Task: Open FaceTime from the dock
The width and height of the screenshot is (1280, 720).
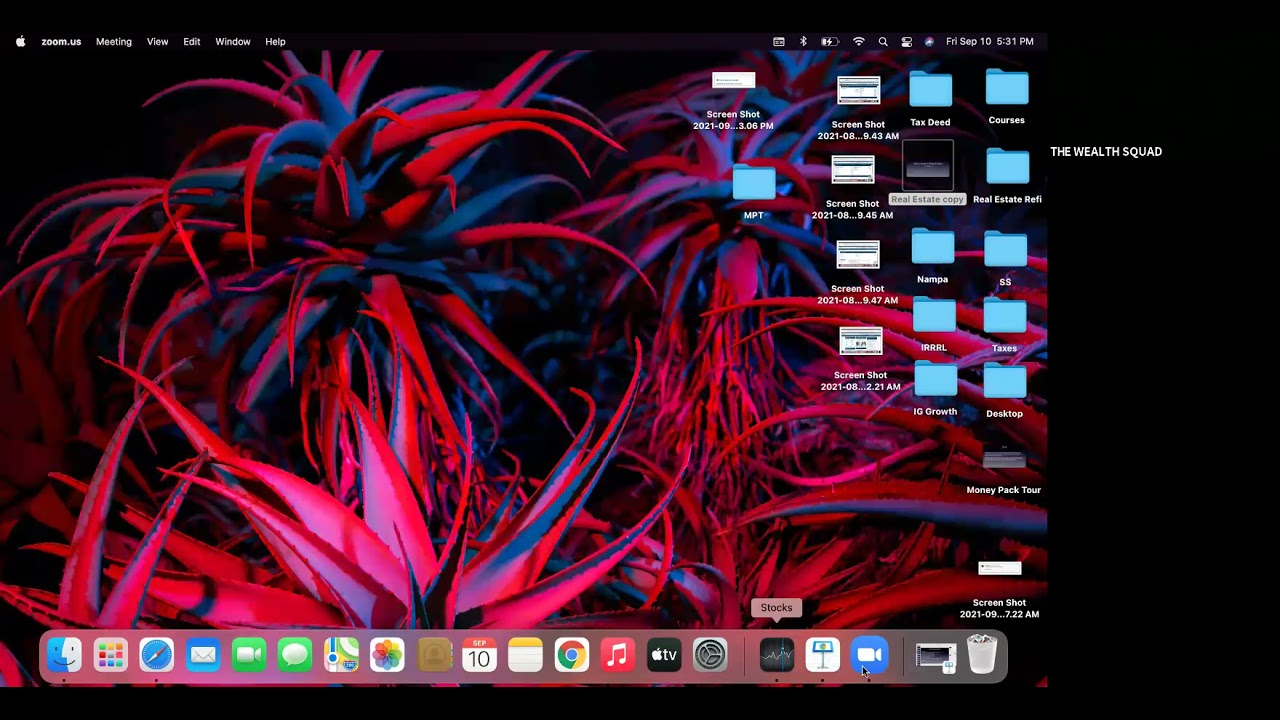Action: [249, 656]
